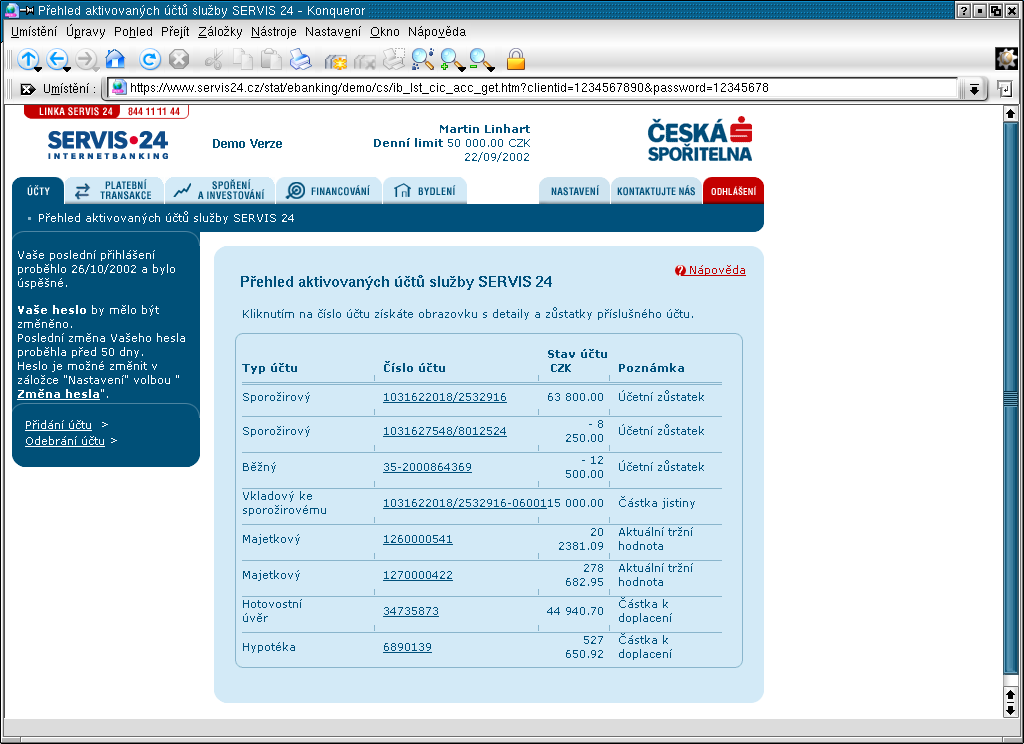Expand the location history dropdown arrow
This screenshot has width=1024, height=744.
pyautogui.click(x=974, y=89)
